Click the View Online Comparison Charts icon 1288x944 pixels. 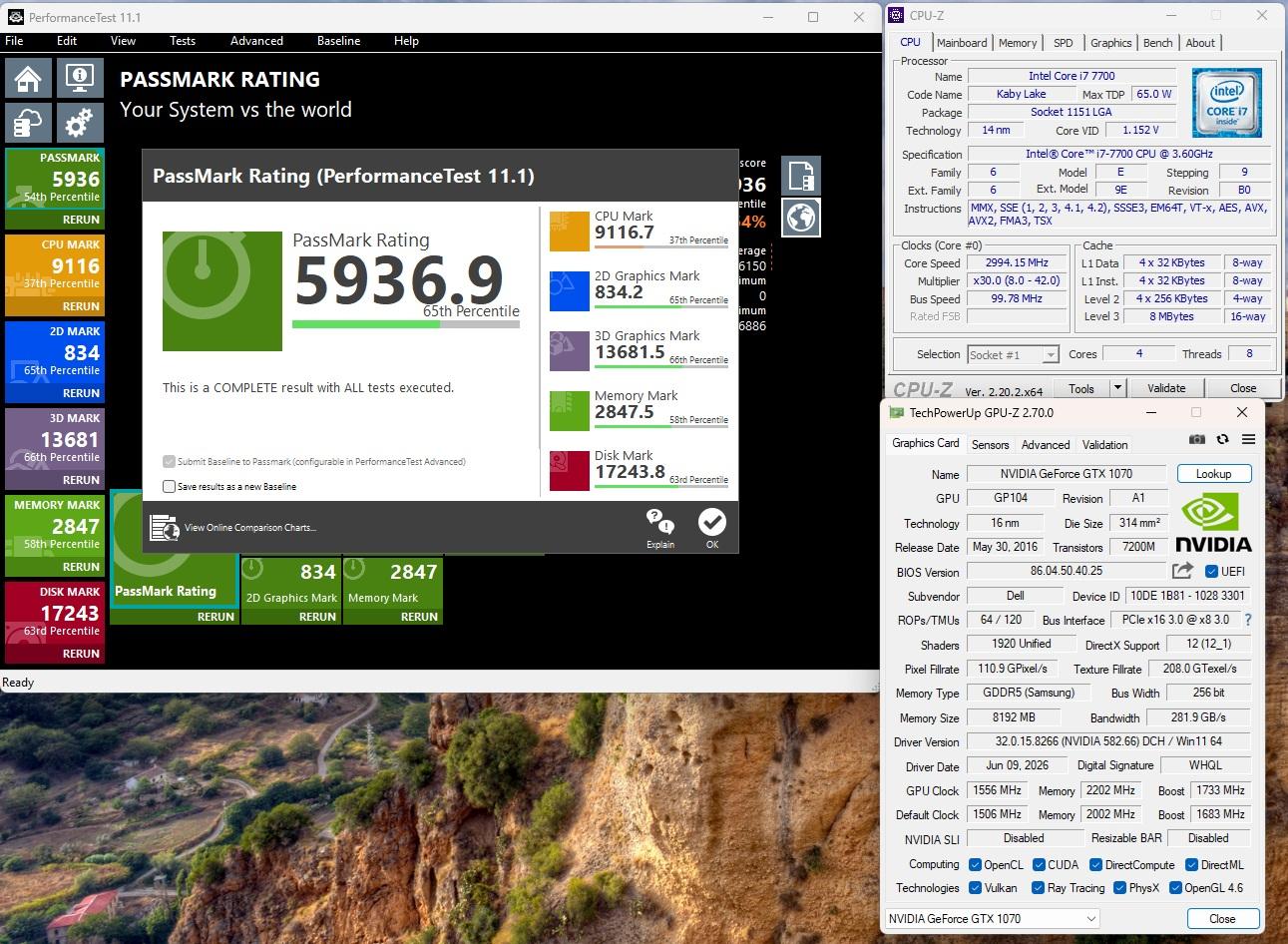pyautogui.click(x=164, y=527)
